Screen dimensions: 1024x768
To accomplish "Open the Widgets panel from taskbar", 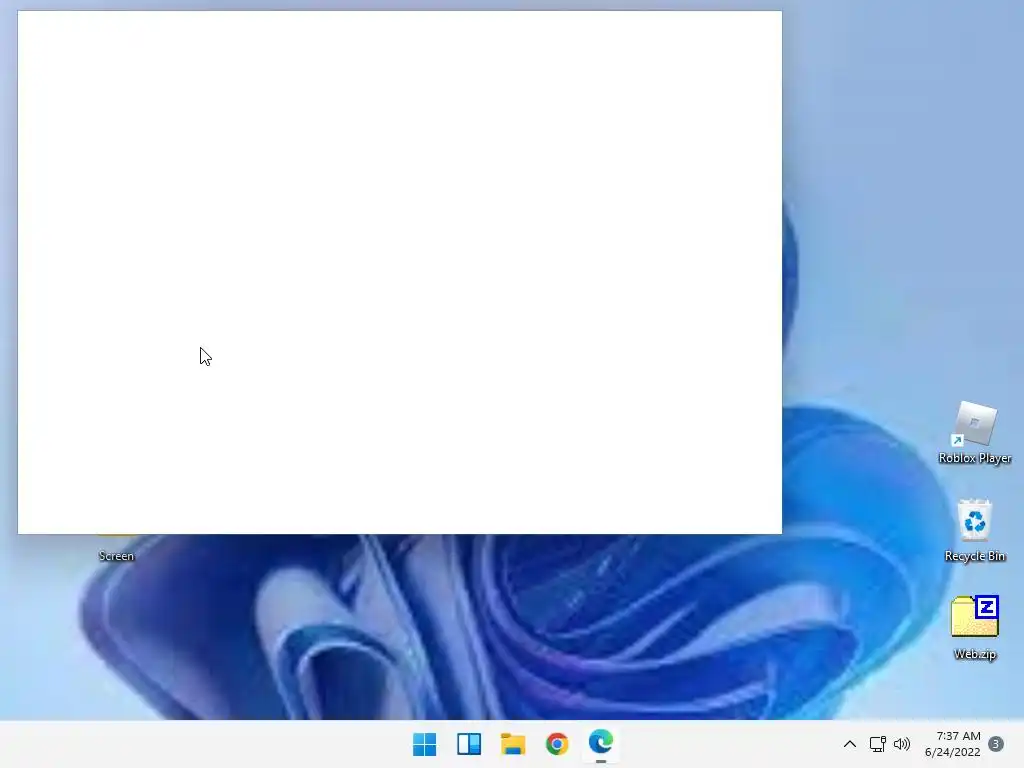I will (x=469, y=744).
